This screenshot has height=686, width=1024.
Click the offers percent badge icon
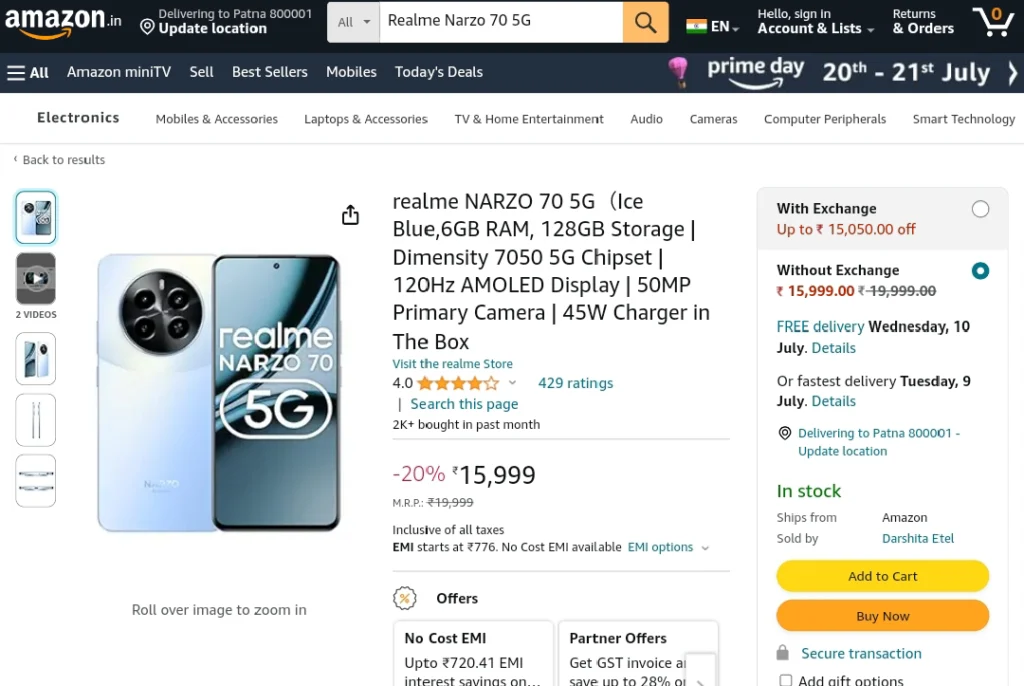click(405, 598)
